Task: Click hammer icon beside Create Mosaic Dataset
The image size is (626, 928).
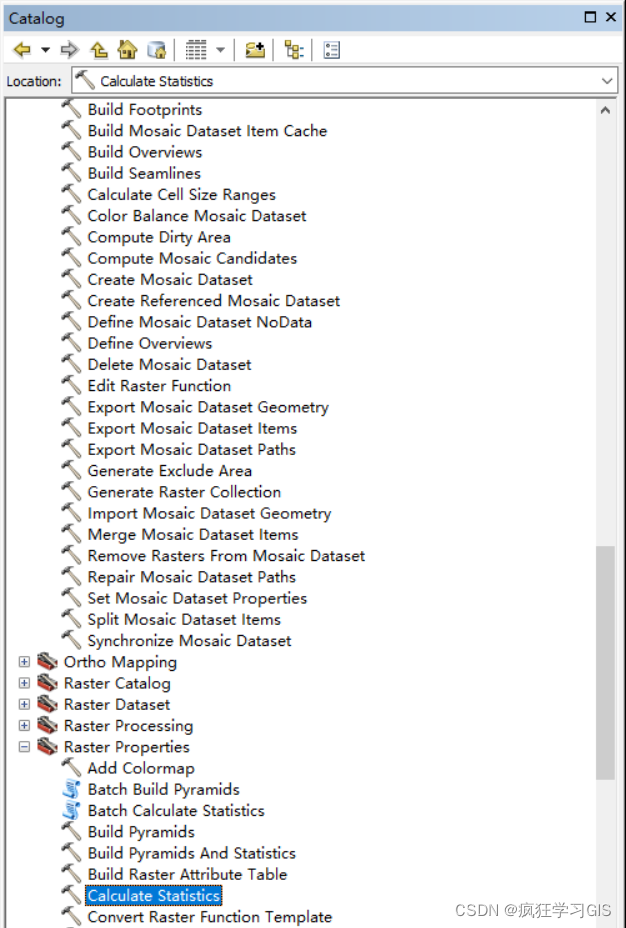Action: pos(71,279)
